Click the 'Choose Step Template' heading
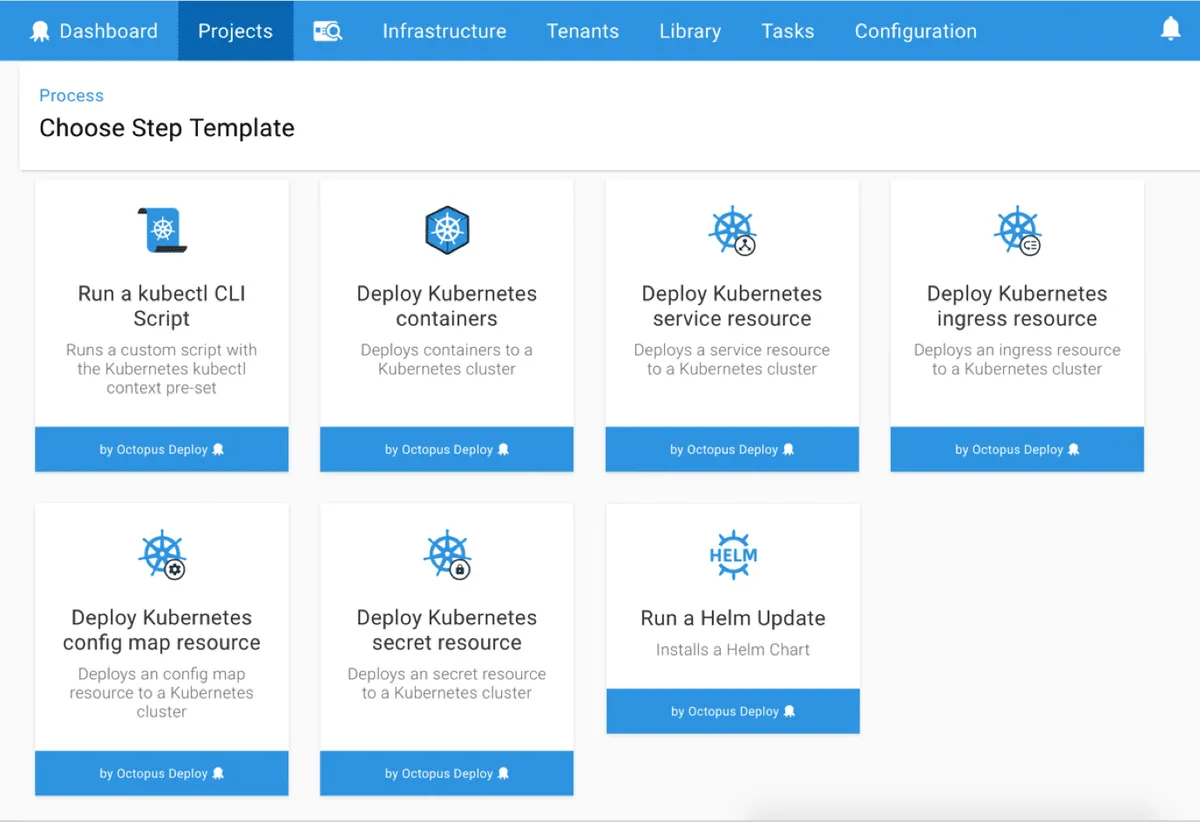Screen dimensions: 1200x822 click(x=167, y=128)
